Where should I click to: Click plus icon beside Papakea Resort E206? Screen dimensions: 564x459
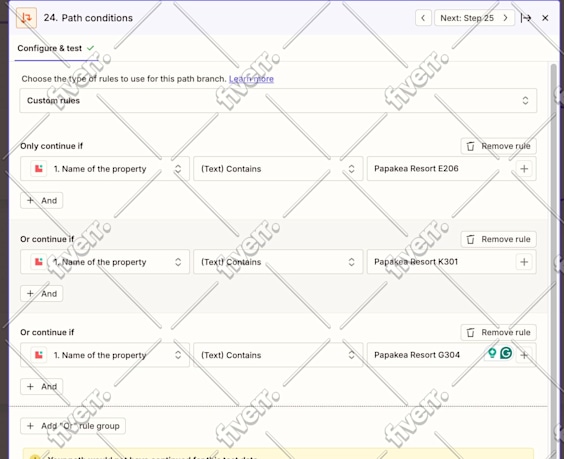[524, 169]
